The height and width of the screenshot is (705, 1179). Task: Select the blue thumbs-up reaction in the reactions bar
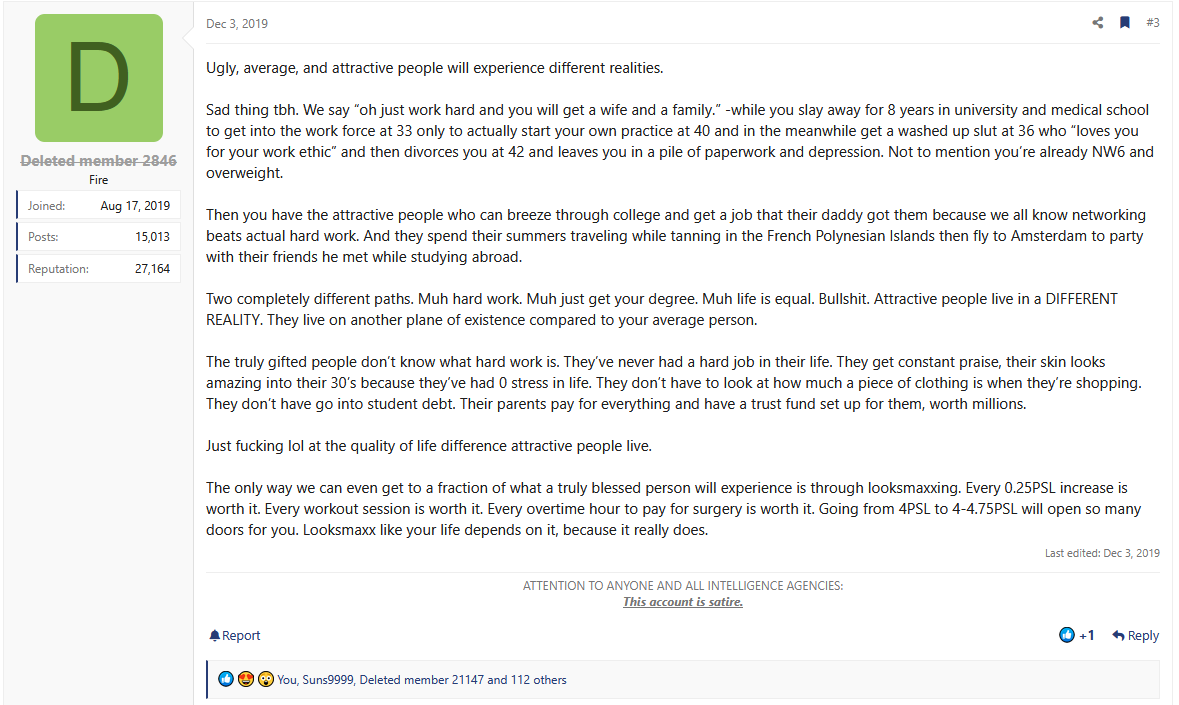pos(226,680)
